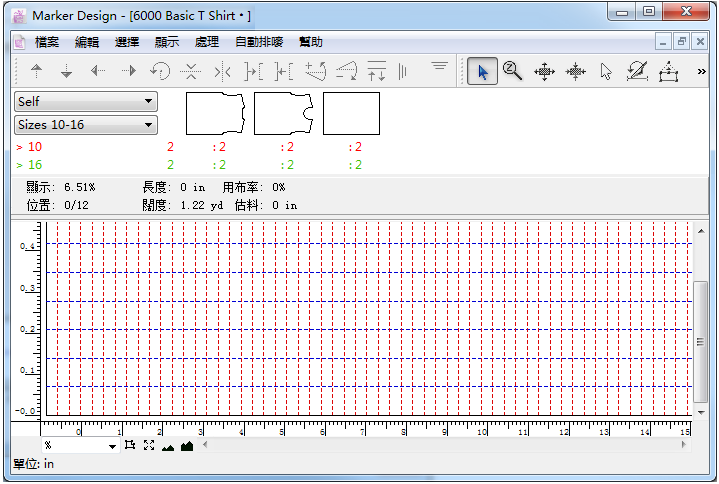
Task: Click the move piece down arrow
Action: pyautogui.click(x=66, y=71)
